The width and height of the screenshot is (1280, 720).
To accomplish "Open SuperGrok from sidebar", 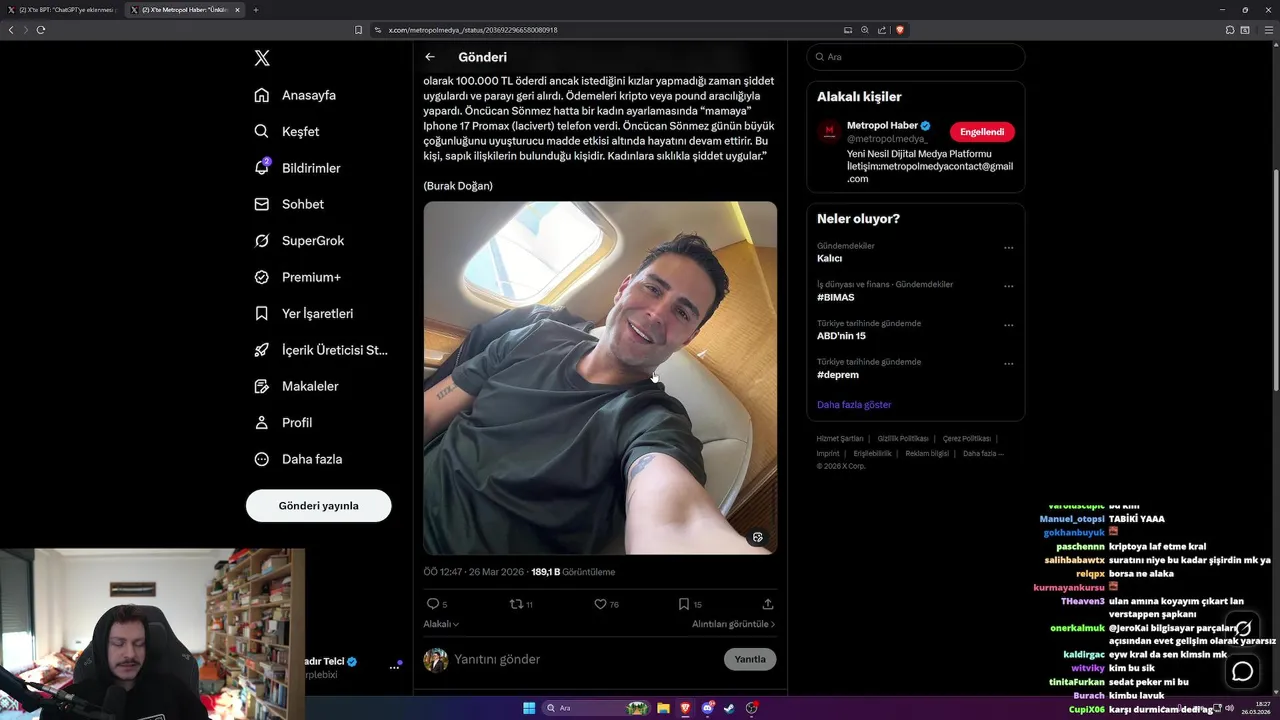I will (x=299, y=241).
